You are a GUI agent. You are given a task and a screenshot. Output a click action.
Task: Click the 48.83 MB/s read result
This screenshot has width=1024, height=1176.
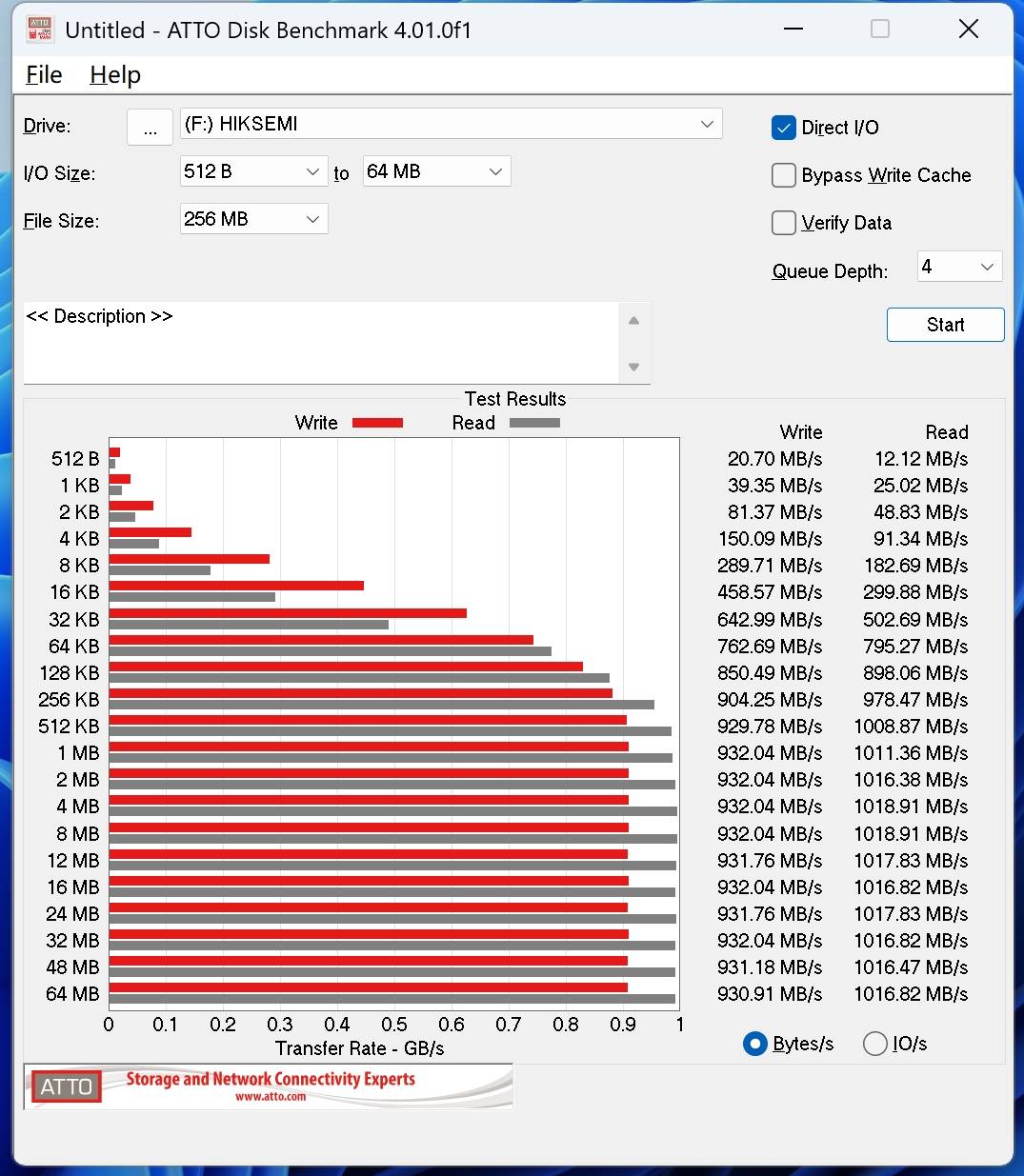pyautogui.click(x=921, y=512)
